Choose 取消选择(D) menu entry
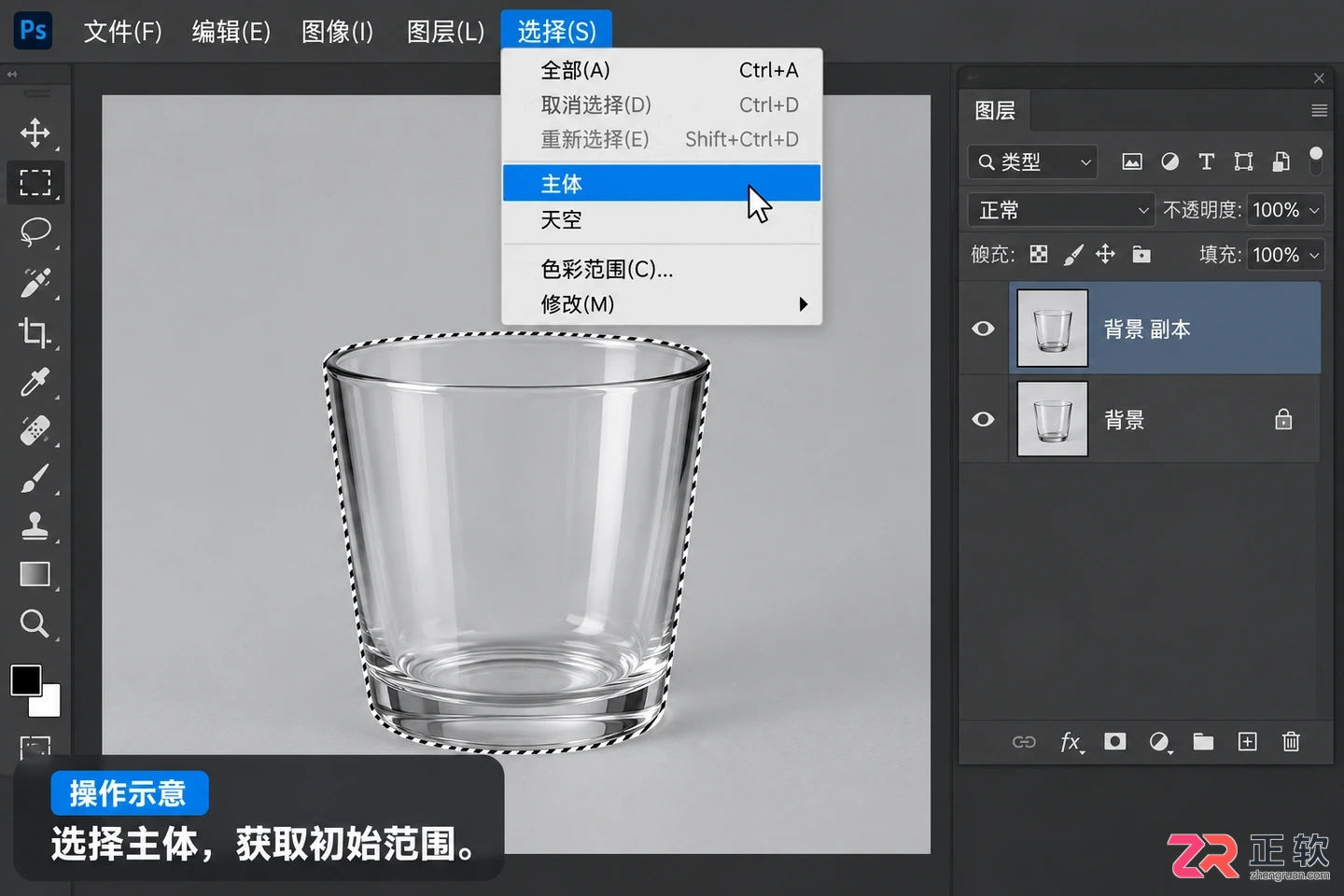 662,105
